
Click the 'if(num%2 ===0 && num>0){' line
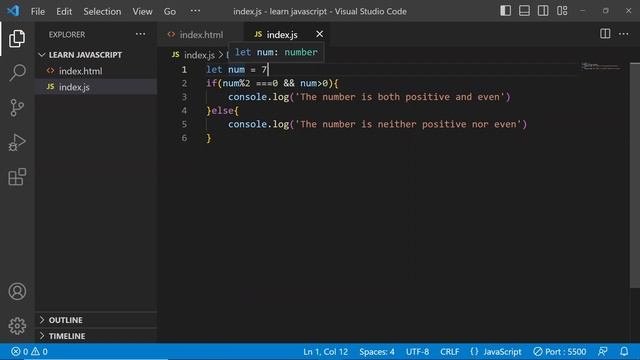pos(272,83)
